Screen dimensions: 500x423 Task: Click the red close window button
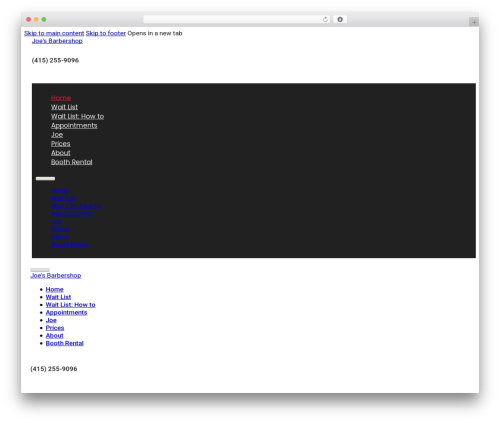29,19
